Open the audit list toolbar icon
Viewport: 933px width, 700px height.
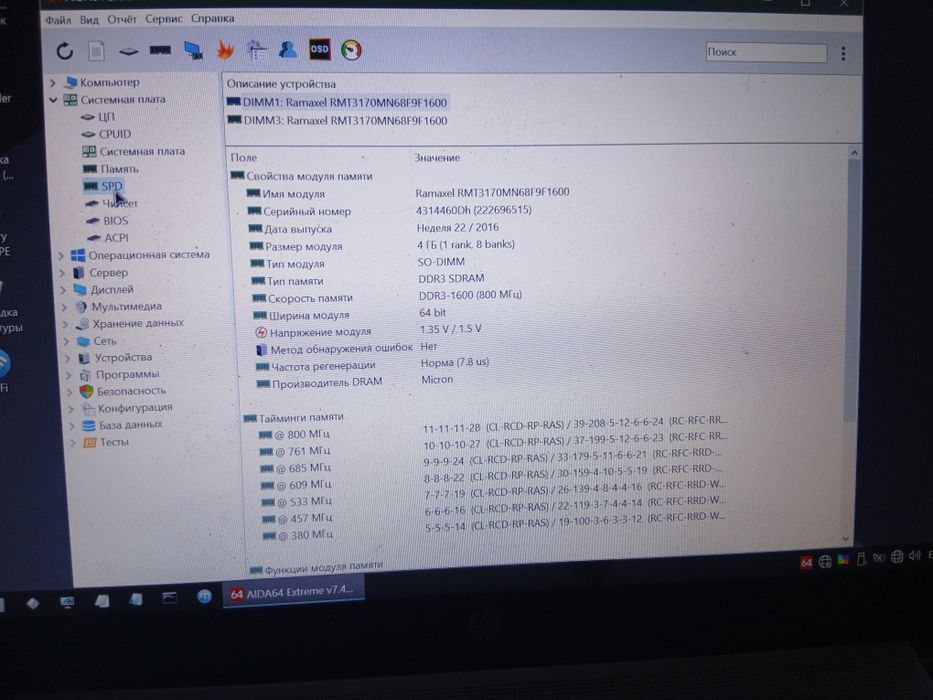pyautogui.click(x=256, y=50)
